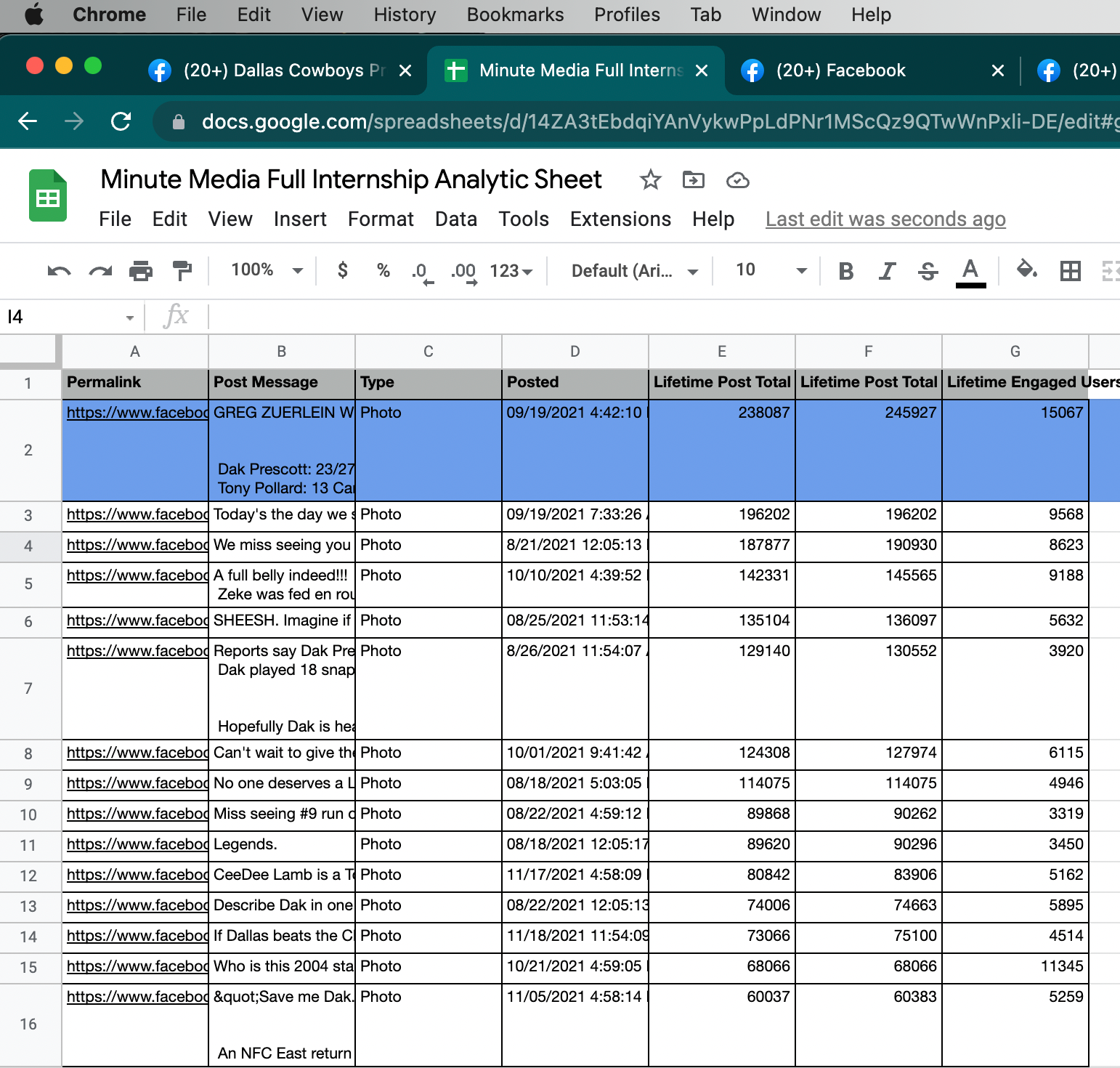Viewport: 1120px width, 1068px height.
Task: Toggle Strikethrough formatting
Action: coord(928,271)
